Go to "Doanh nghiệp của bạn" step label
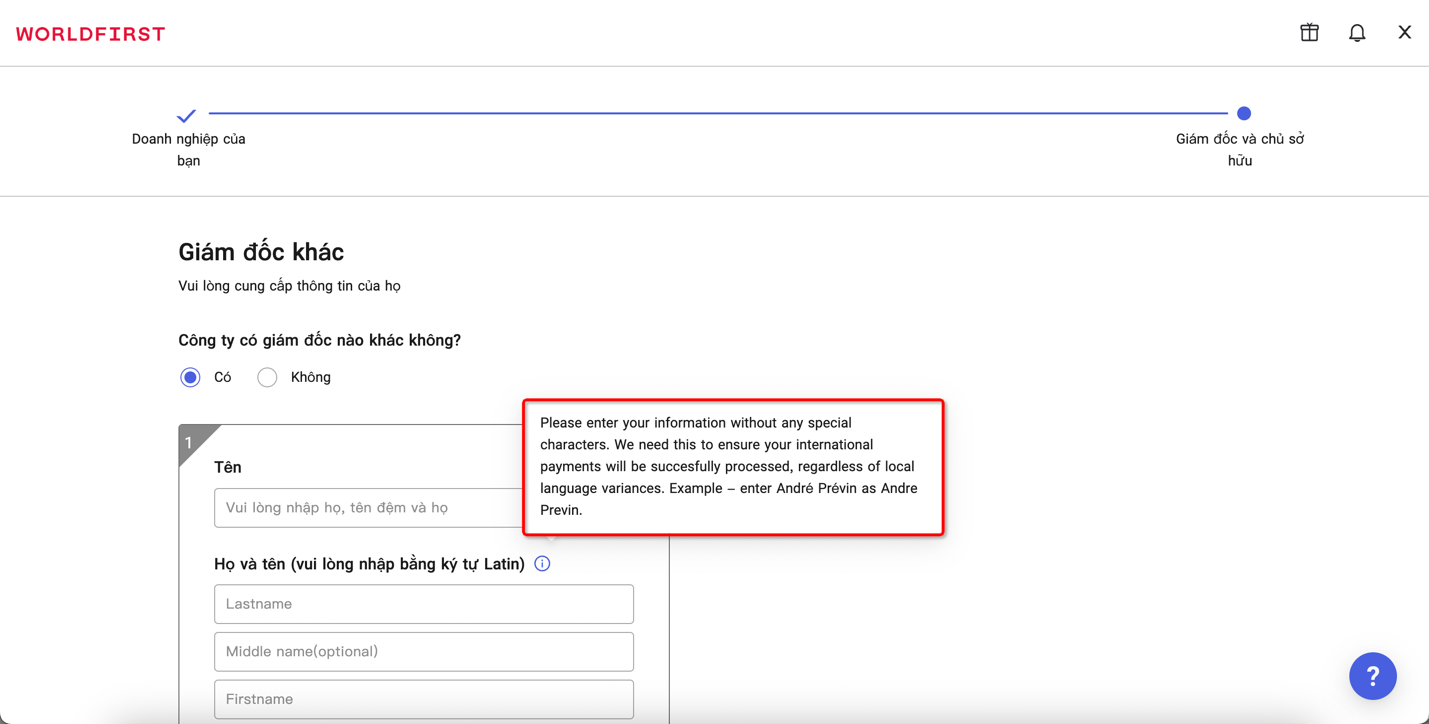 point(189,150)
